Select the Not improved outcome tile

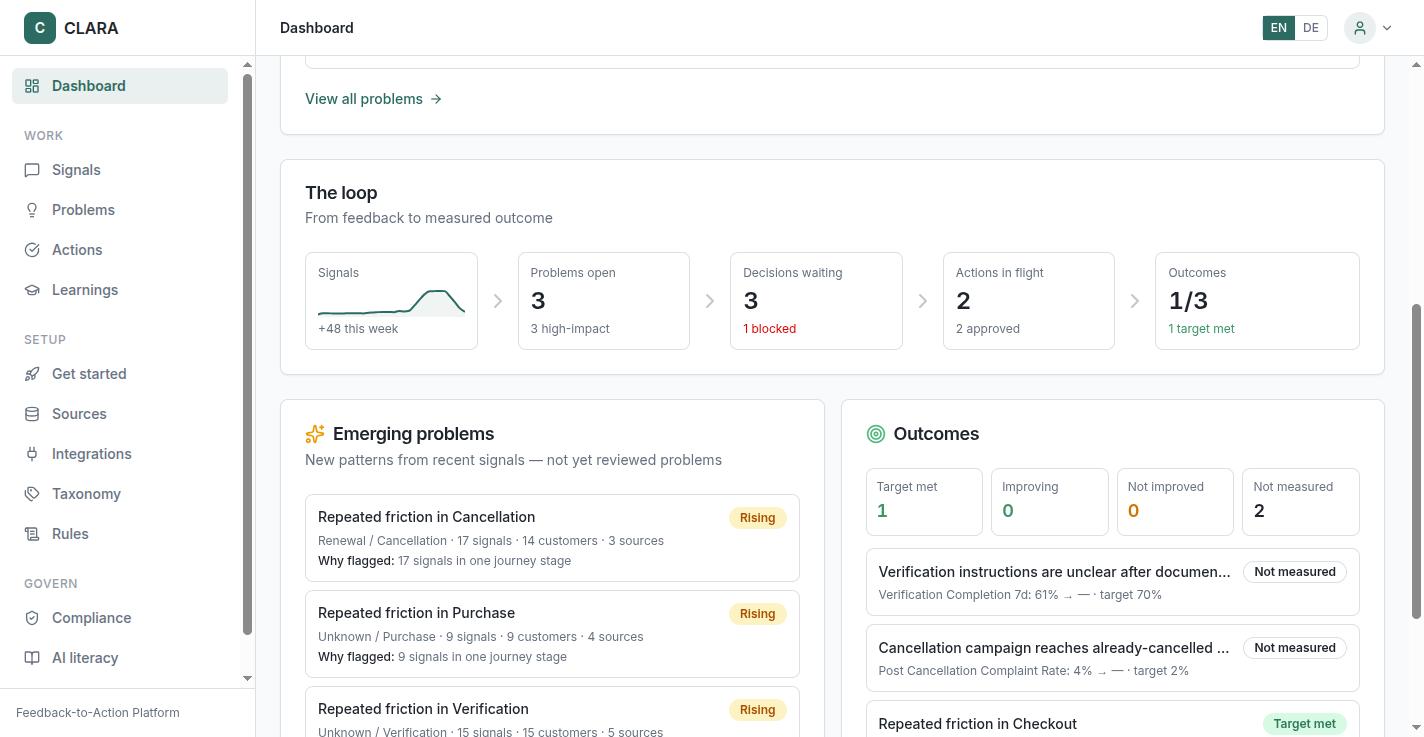pyautogui.click(x=1175, y=502)
